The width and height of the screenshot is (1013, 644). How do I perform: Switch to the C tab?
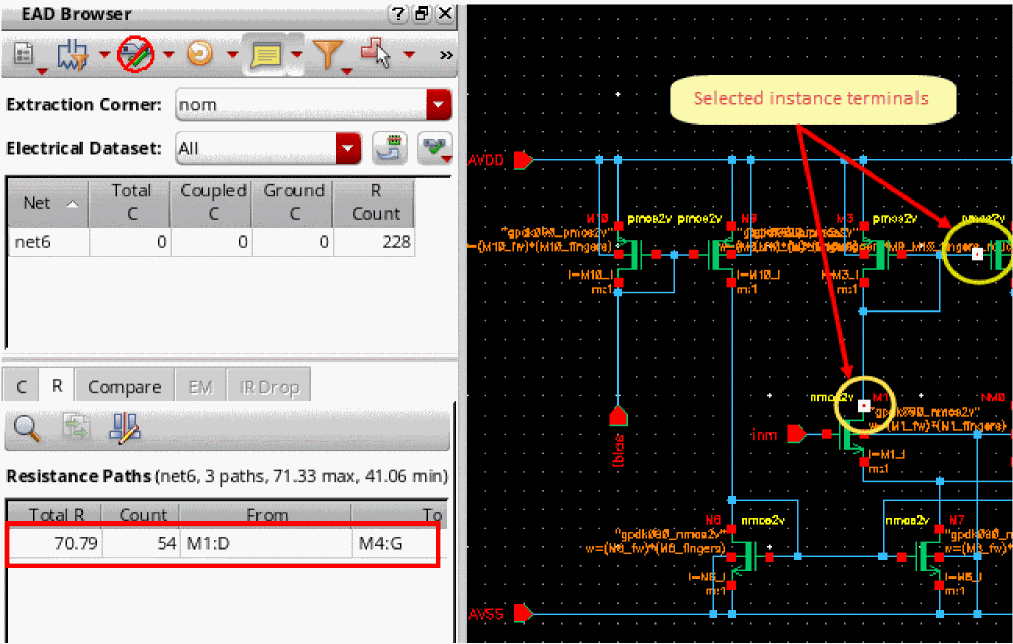click(22, 386)
